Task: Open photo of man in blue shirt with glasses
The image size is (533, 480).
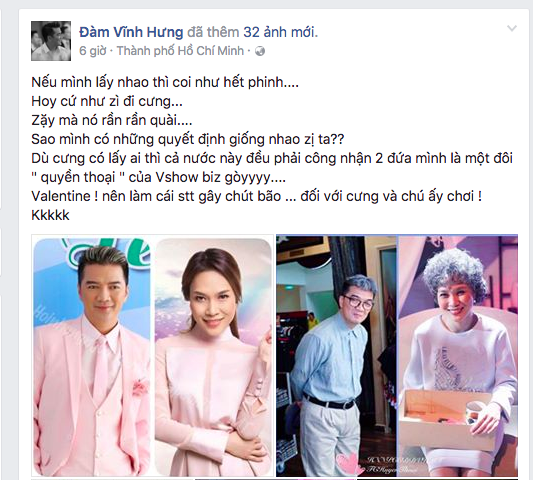Action: [x=337, y=356]
